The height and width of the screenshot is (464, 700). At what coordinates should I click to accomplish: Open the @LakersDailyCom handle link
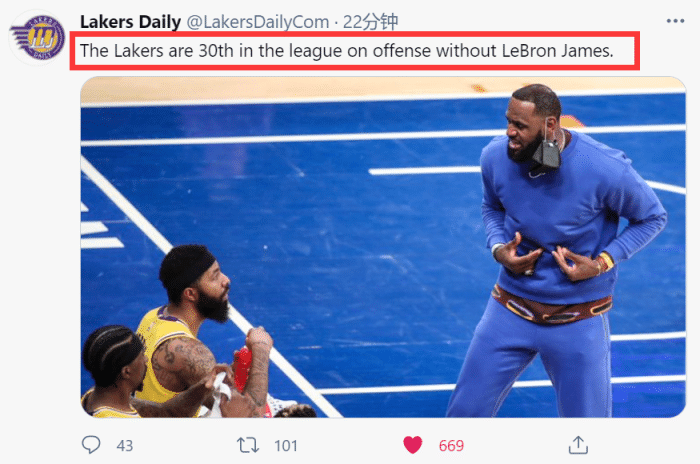(258, 22)
